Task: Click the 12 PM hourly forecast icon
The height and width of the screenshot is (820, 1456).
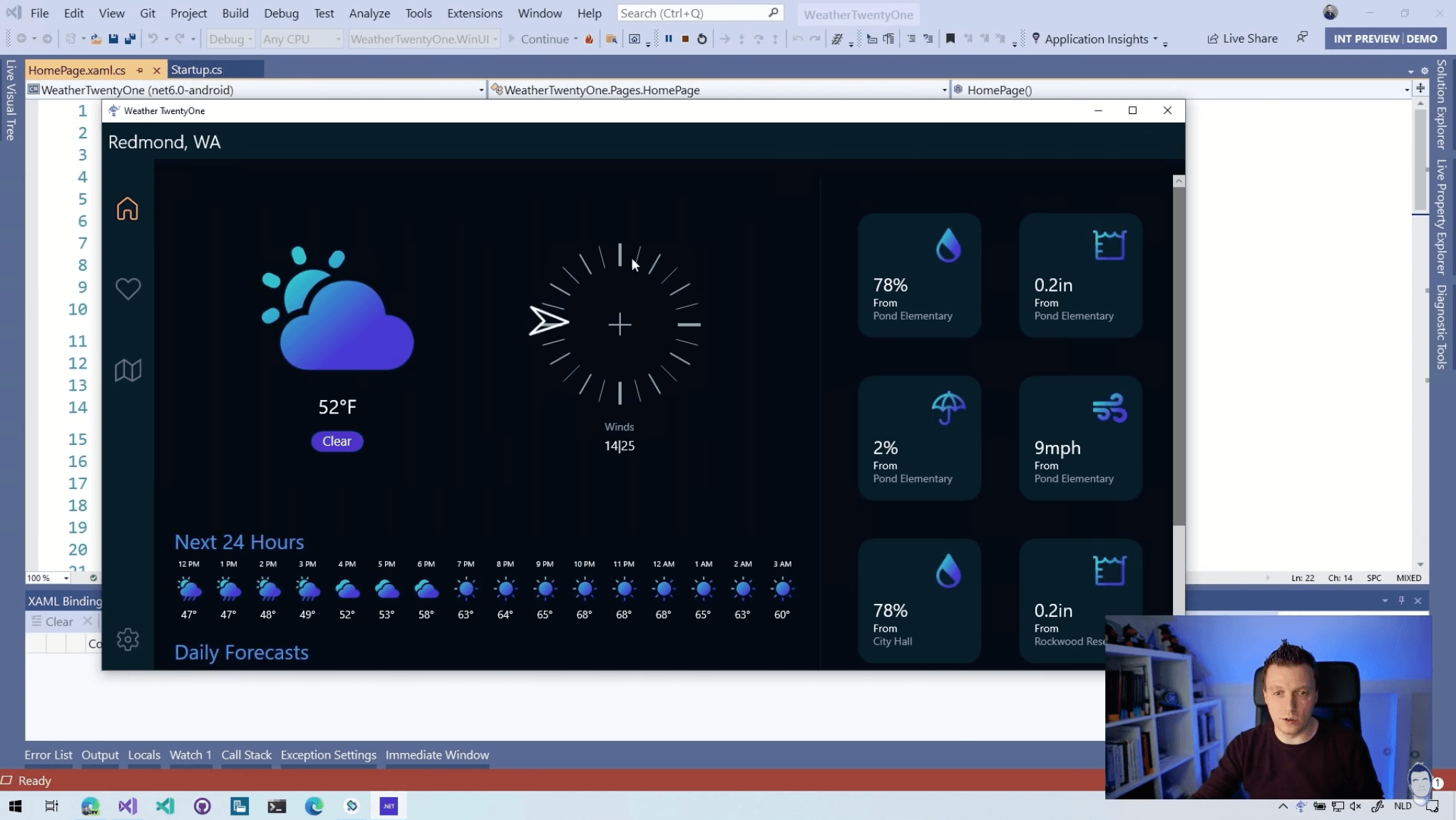Action: (189, 589)
